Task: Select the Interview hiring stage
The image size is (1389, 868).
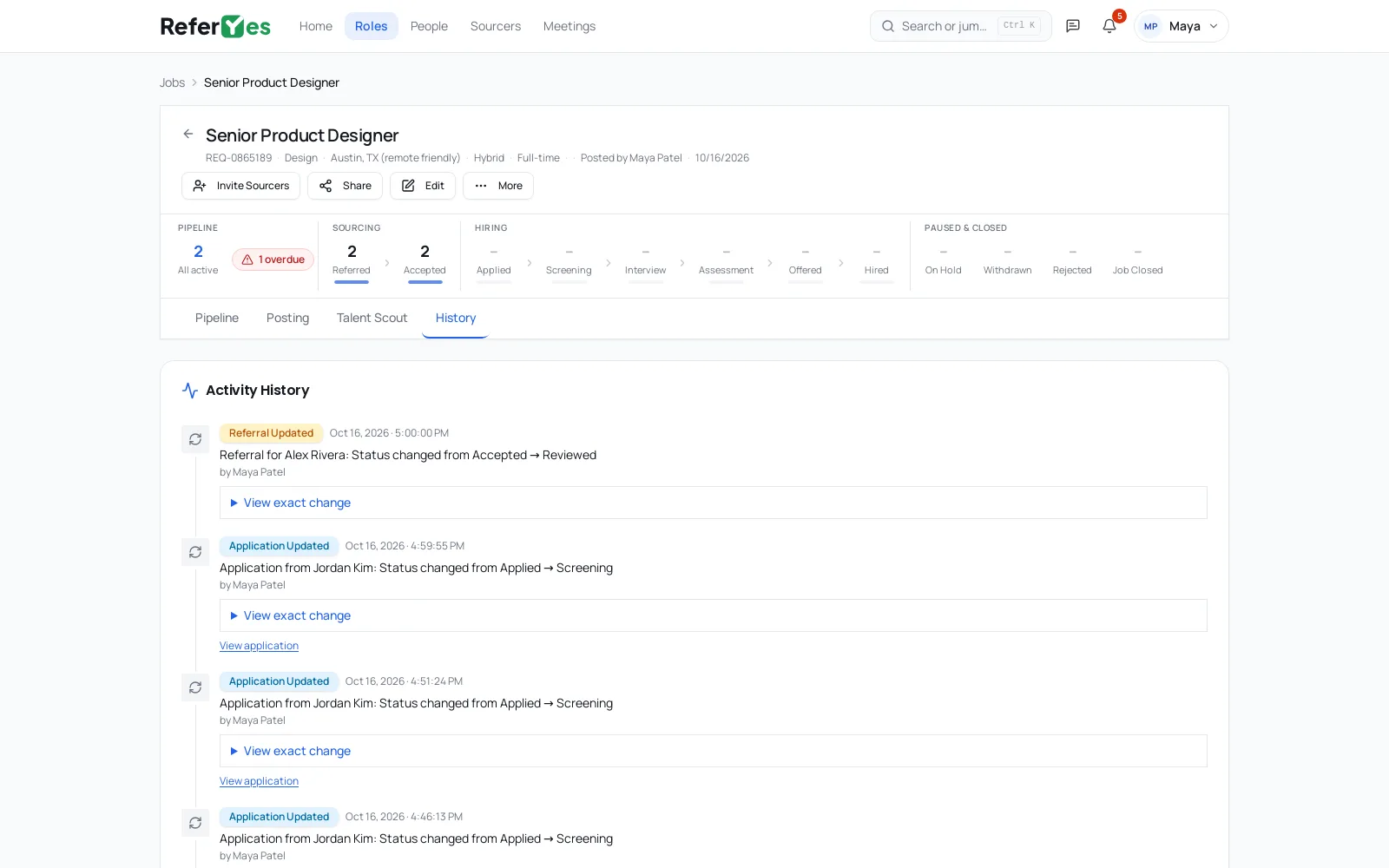Action: coord(645,262)
